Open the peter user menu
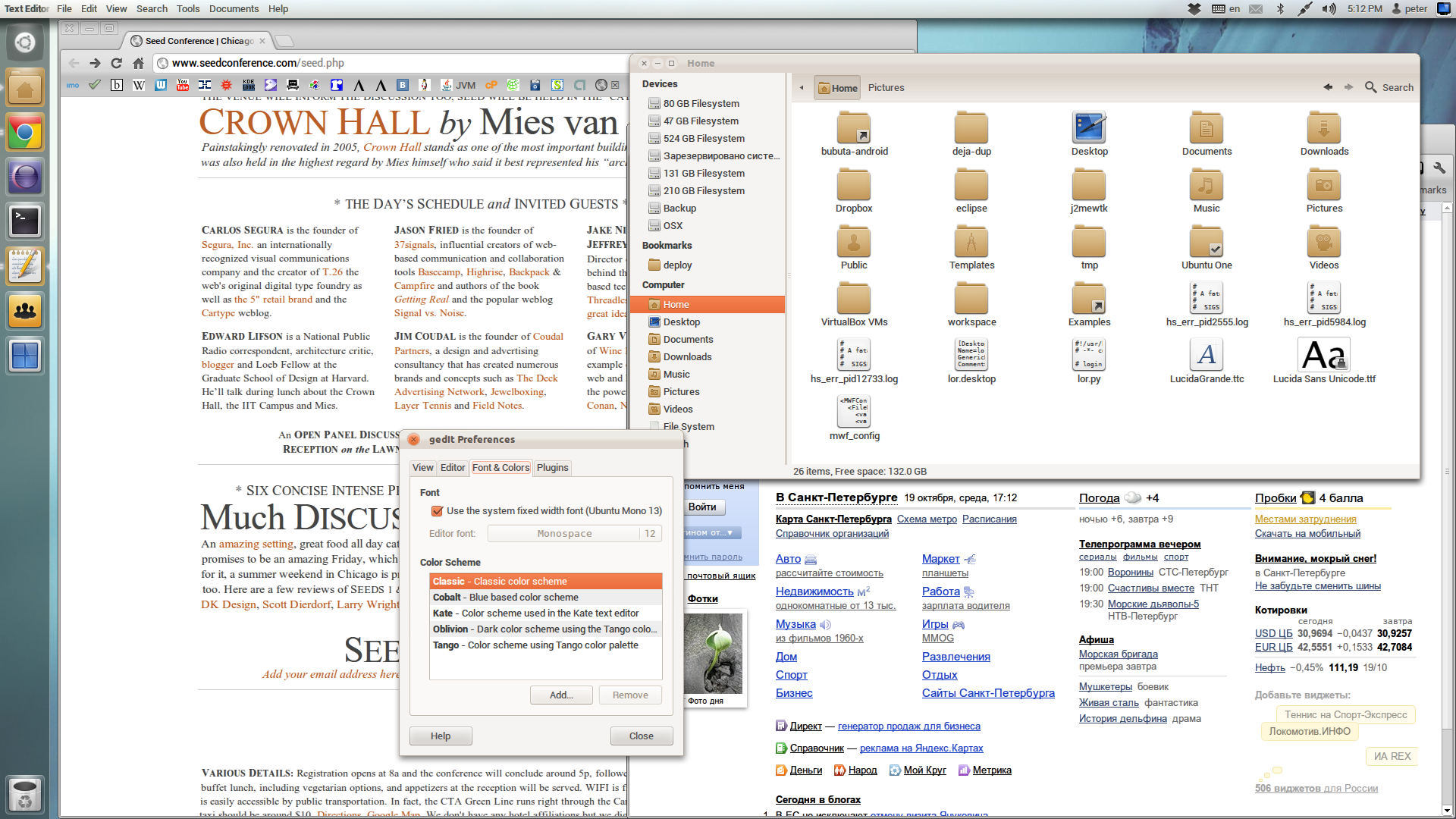 [x=1409, y=9]
